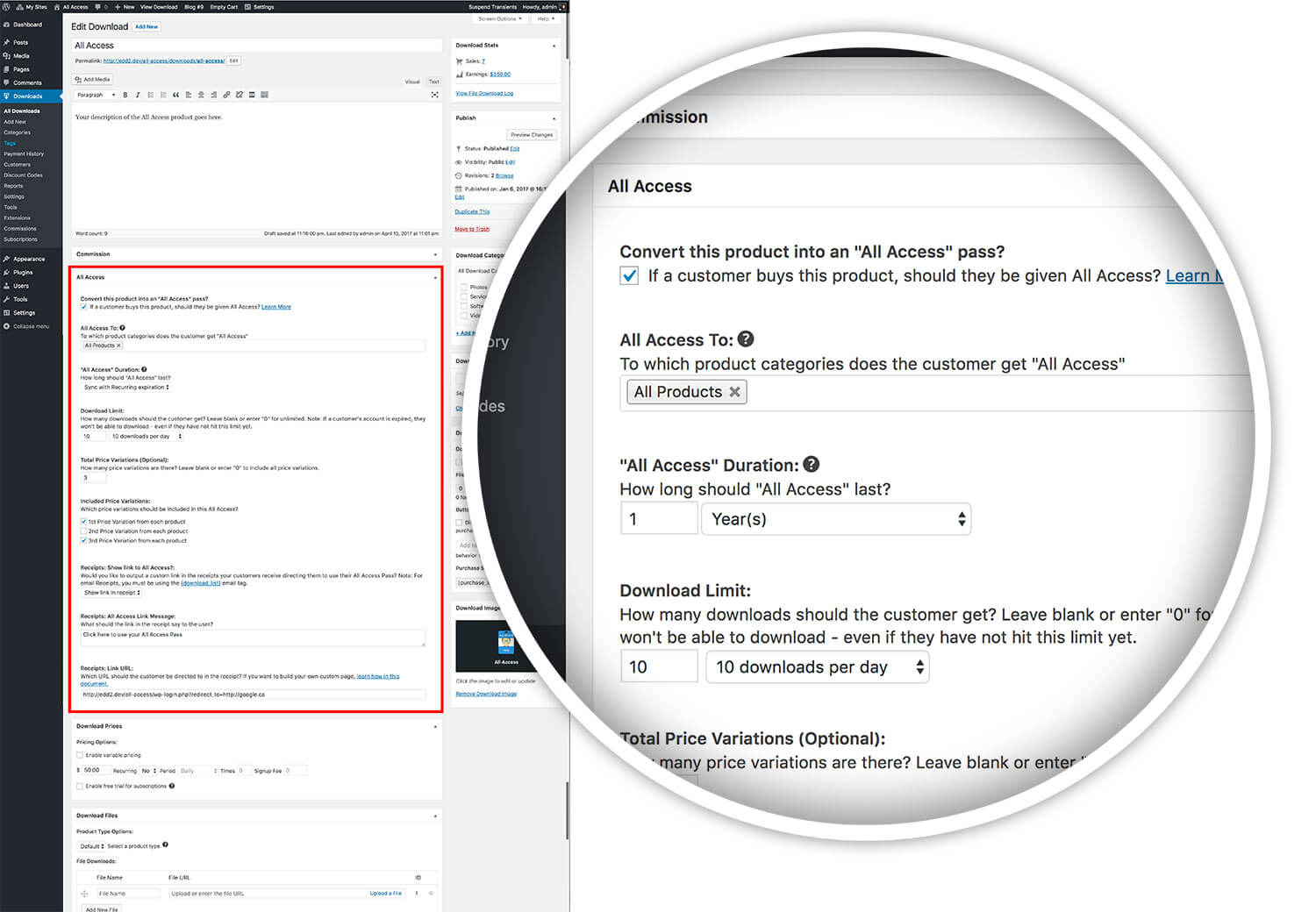Toggle the 2nd Price Variation from each product checkbox
This screenshot has width=1316, height=912.
(84, 531)
